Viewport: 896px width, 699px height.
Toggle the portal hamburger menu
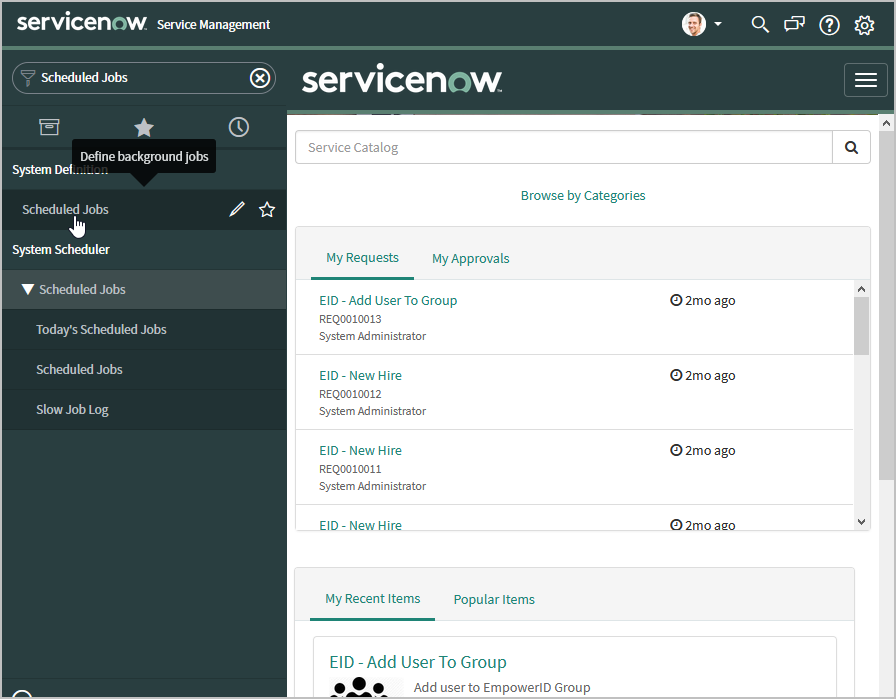click(x=865, y=80)
